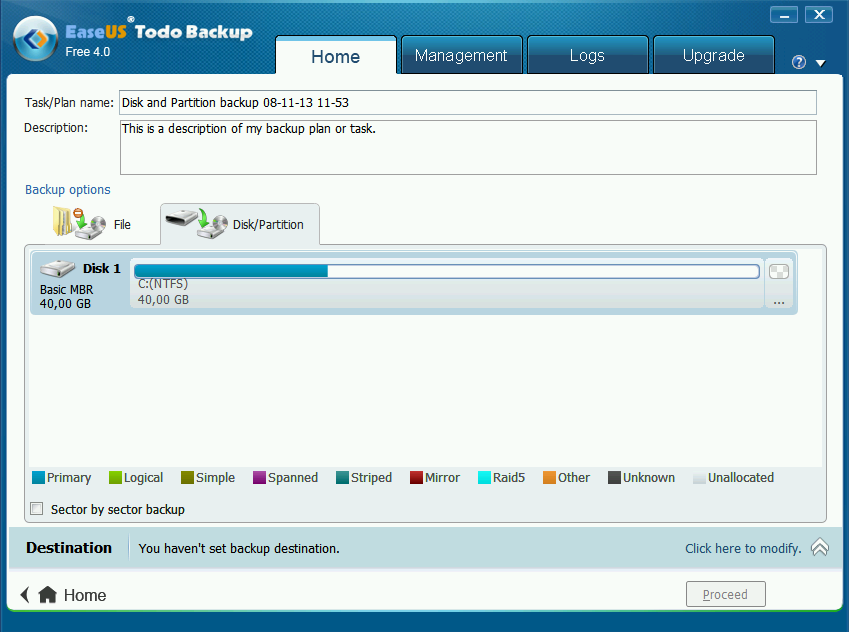
Task: Click the Primary legend color swatch
Action: 38,478
